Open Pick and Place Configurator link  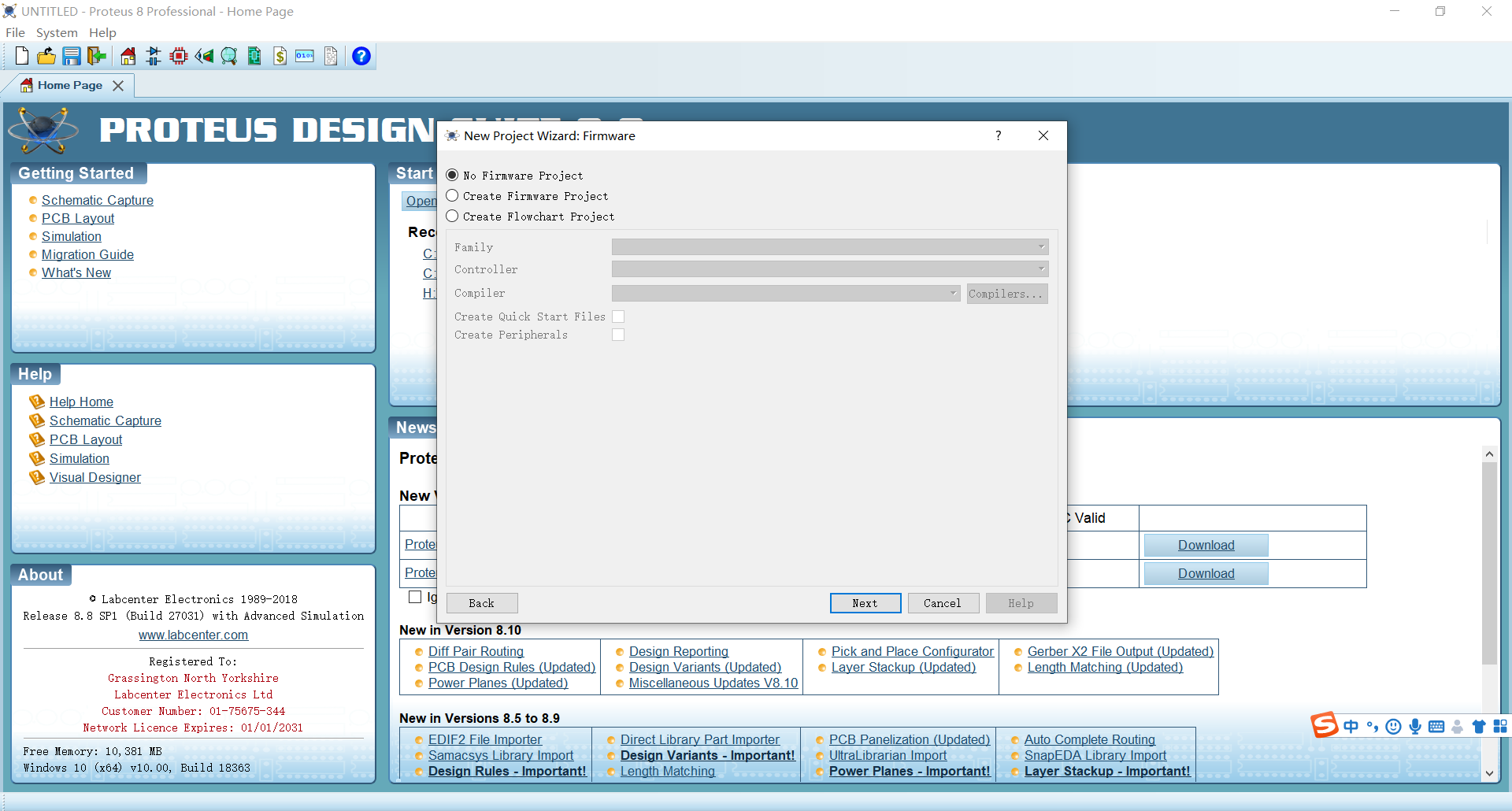(x=913, y=651)
